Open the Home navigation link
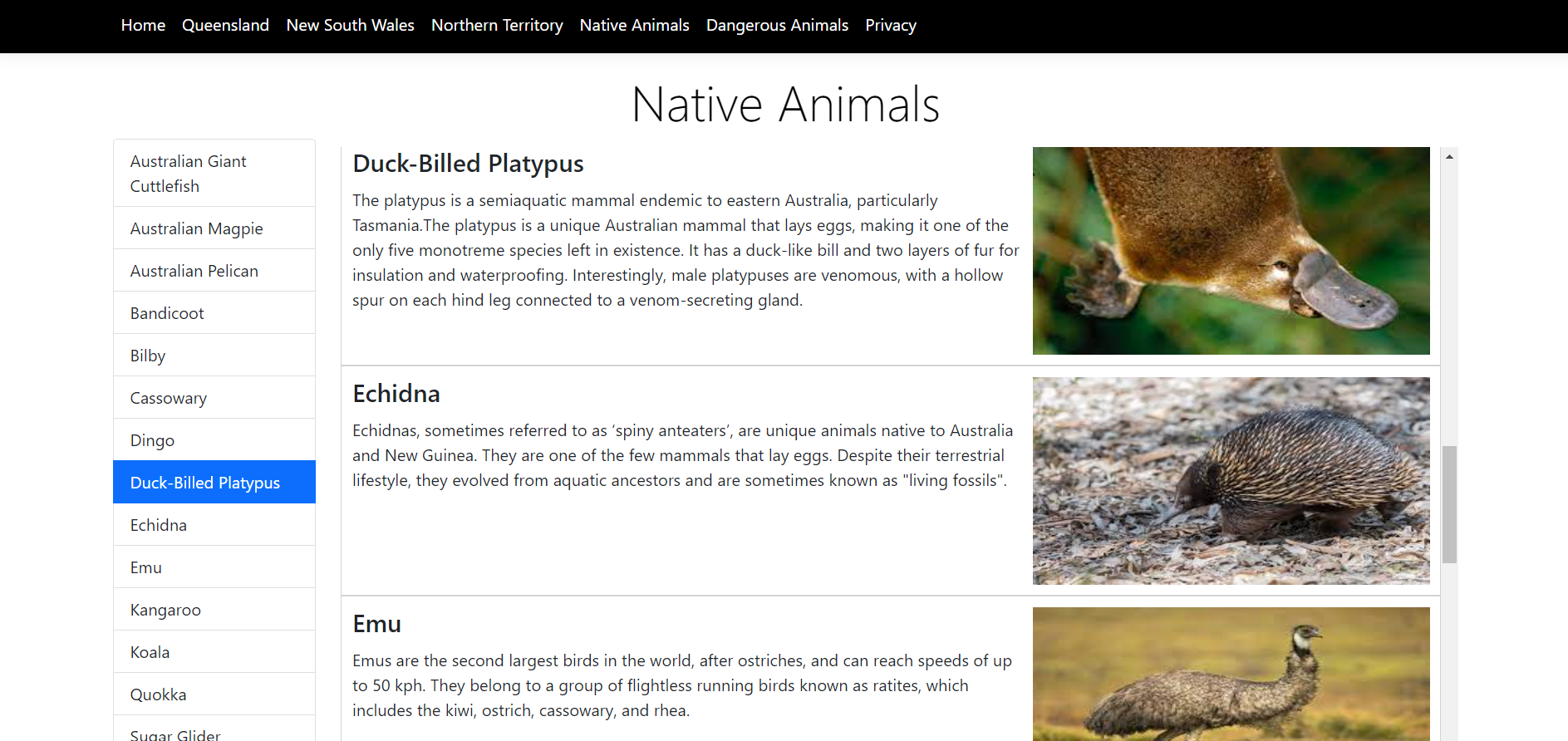Screen dimensions: 1568x741 click(x=143, y=26)
